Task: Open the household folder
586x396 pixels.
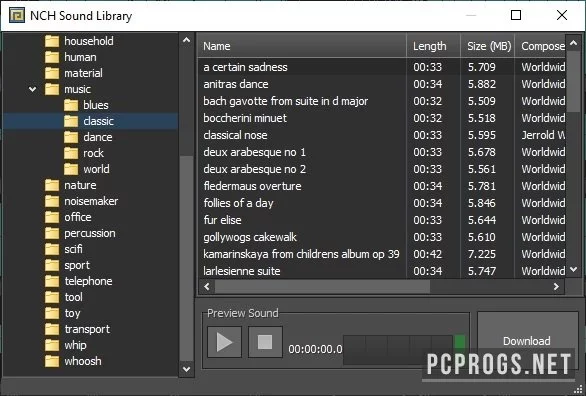Action: [79, 41]
